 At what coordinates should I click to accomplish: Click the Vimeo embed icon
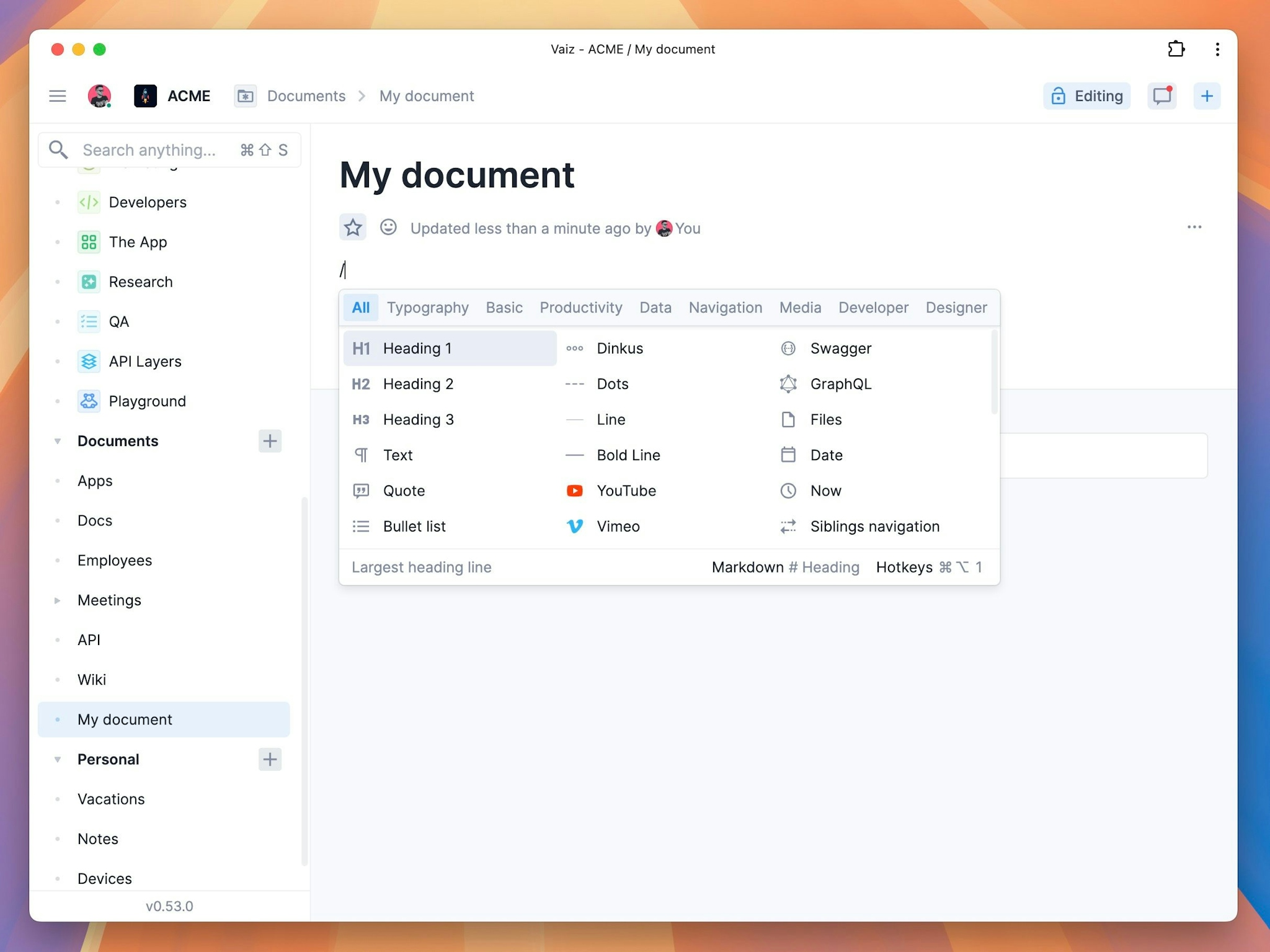point(575,526)
